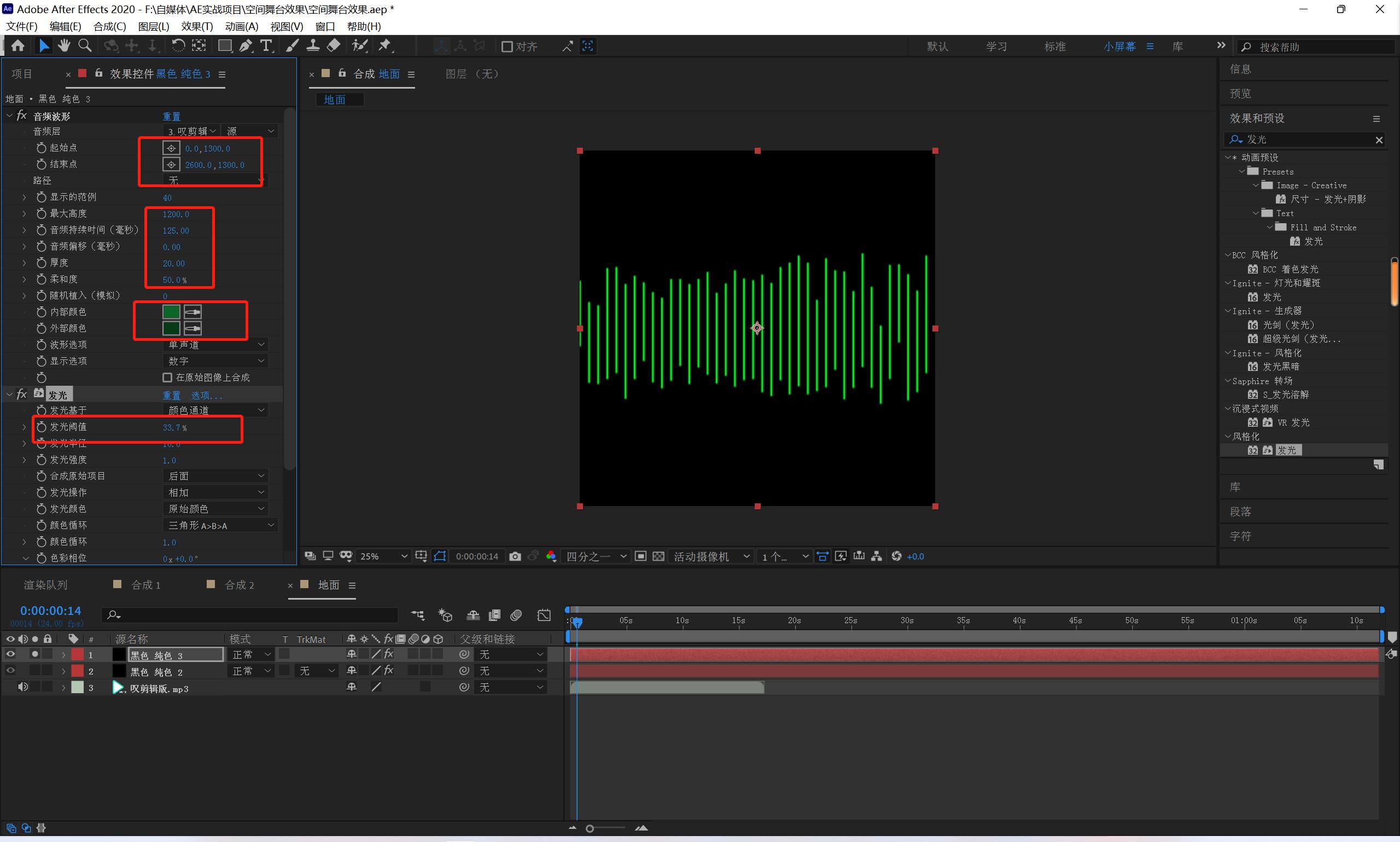Click the timeline zoom slider handle

pos(590,828)
